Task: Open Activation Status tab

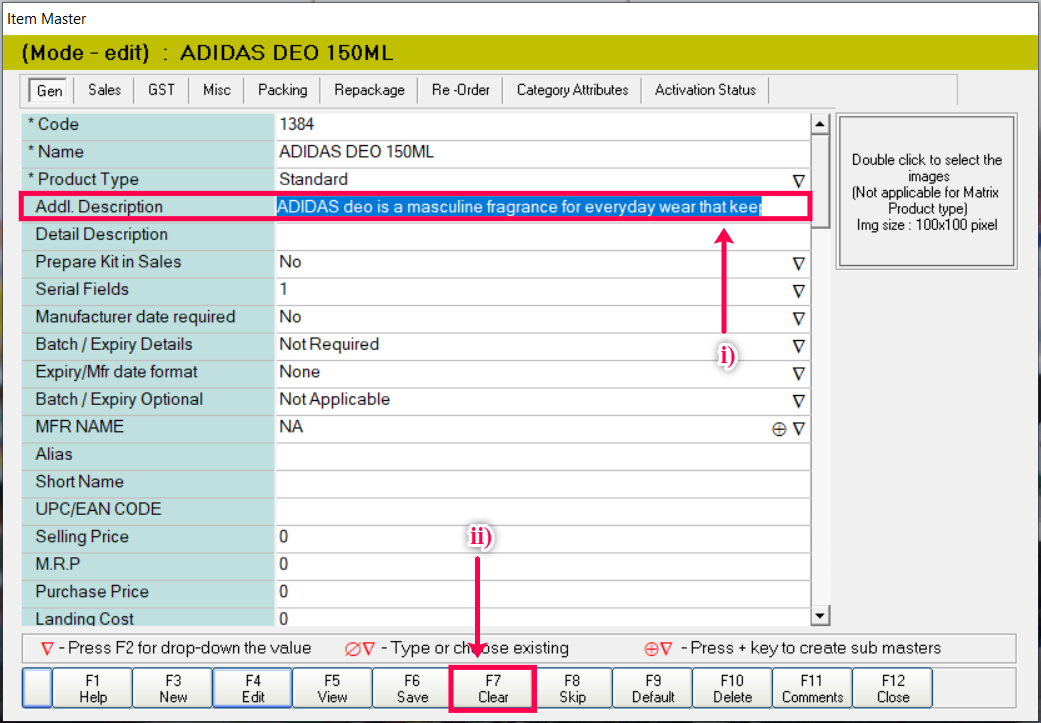Action: point(705,90)
